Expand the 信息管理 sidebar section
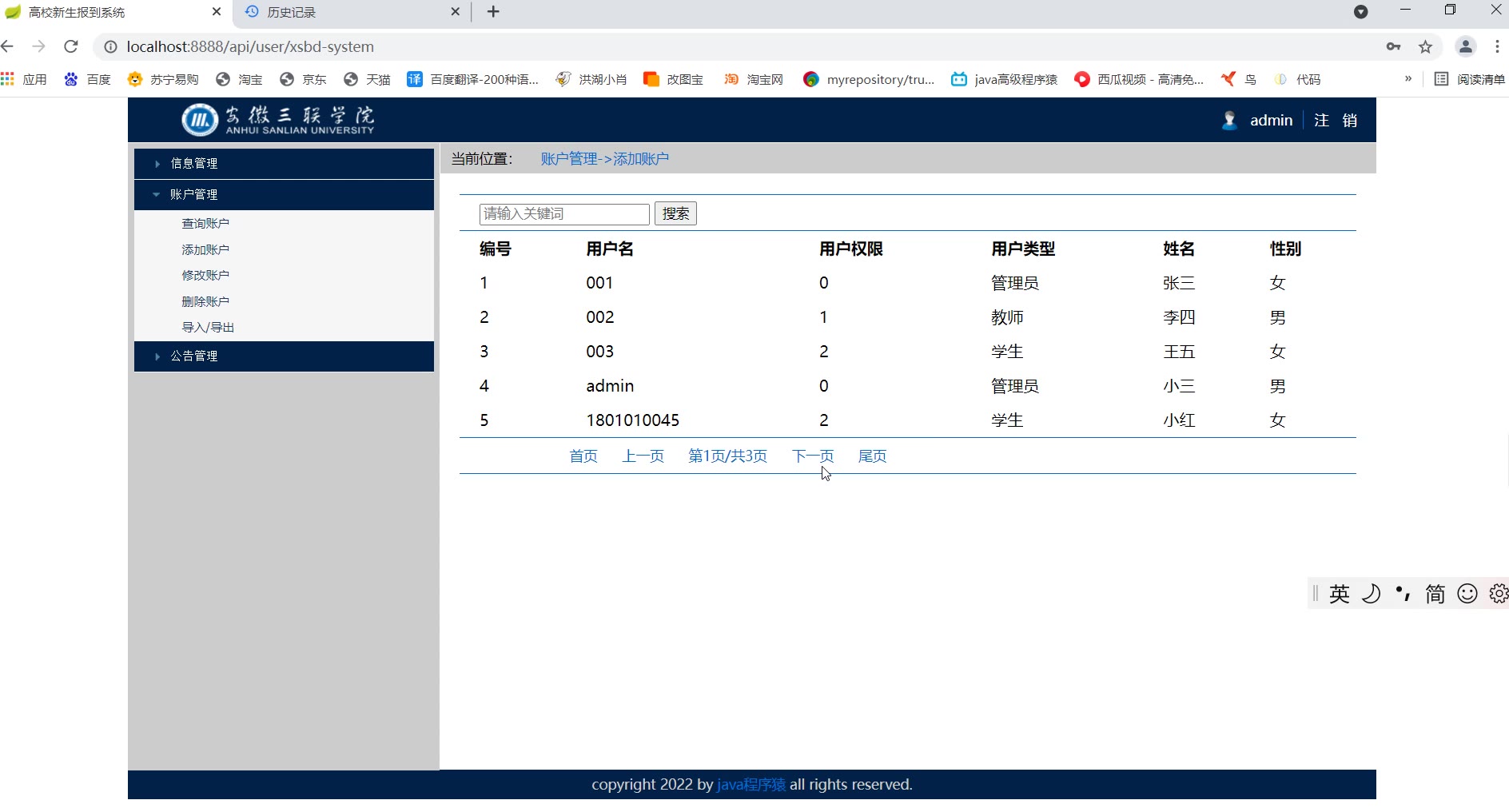The image size is (1509, 812). (x=194, y=163)
